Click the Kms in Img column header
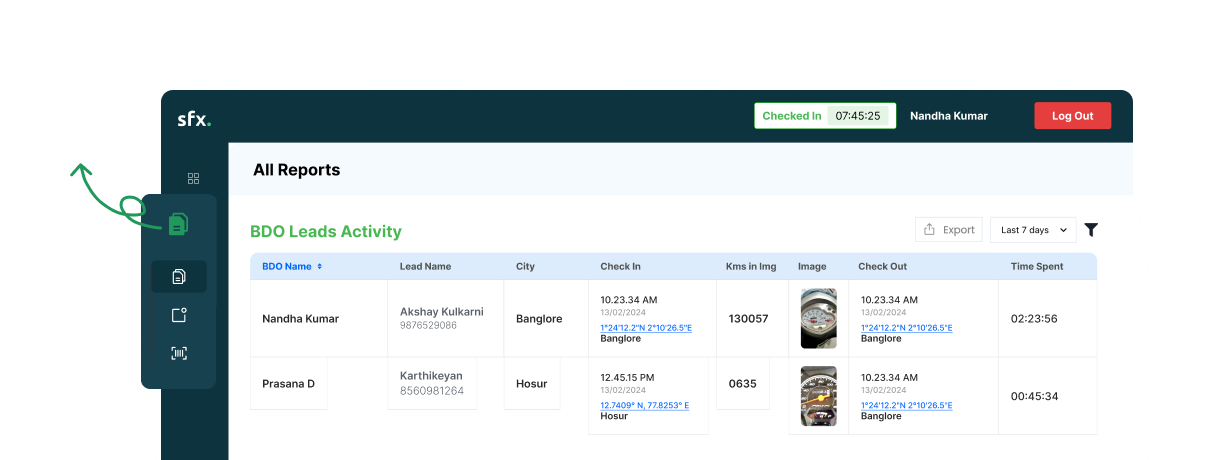 [751, 267]
